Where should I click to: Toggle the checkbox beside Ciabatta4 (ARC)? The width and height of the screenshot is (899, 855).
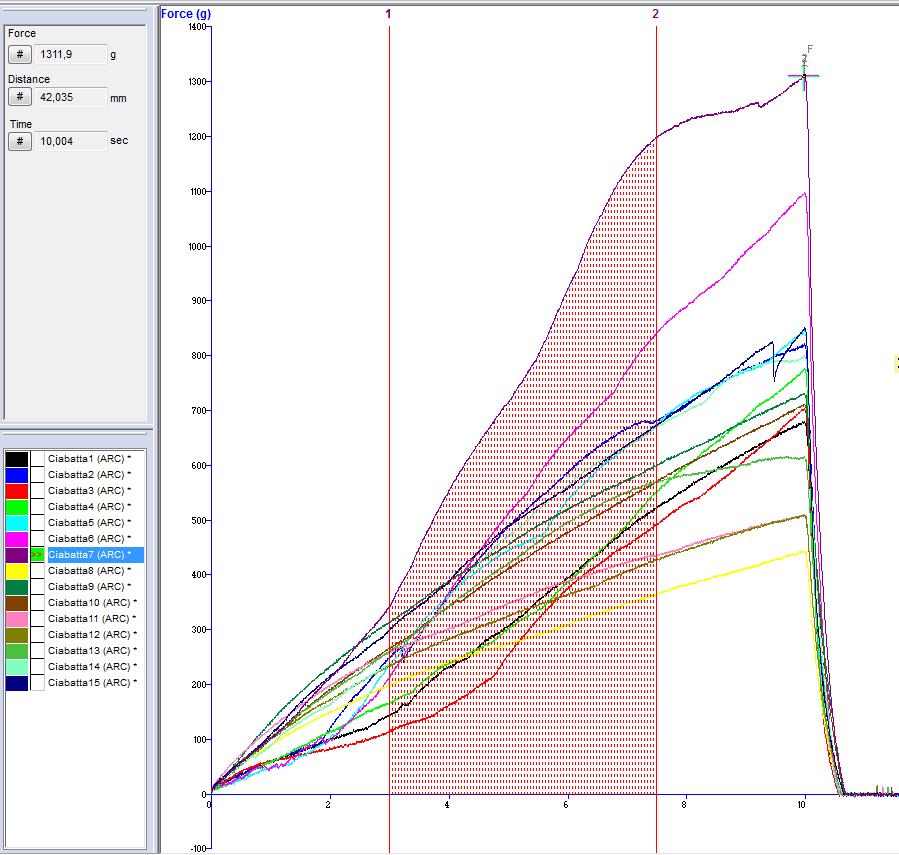tap(37, 507)
